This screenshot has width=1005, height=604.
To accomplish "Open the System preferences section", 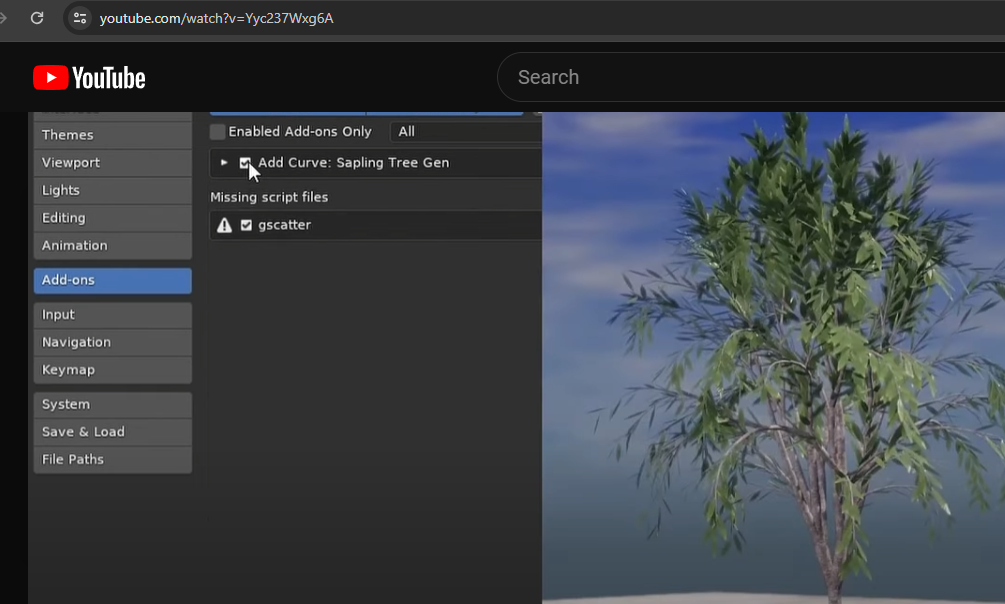I will click(x=113, y=405).
